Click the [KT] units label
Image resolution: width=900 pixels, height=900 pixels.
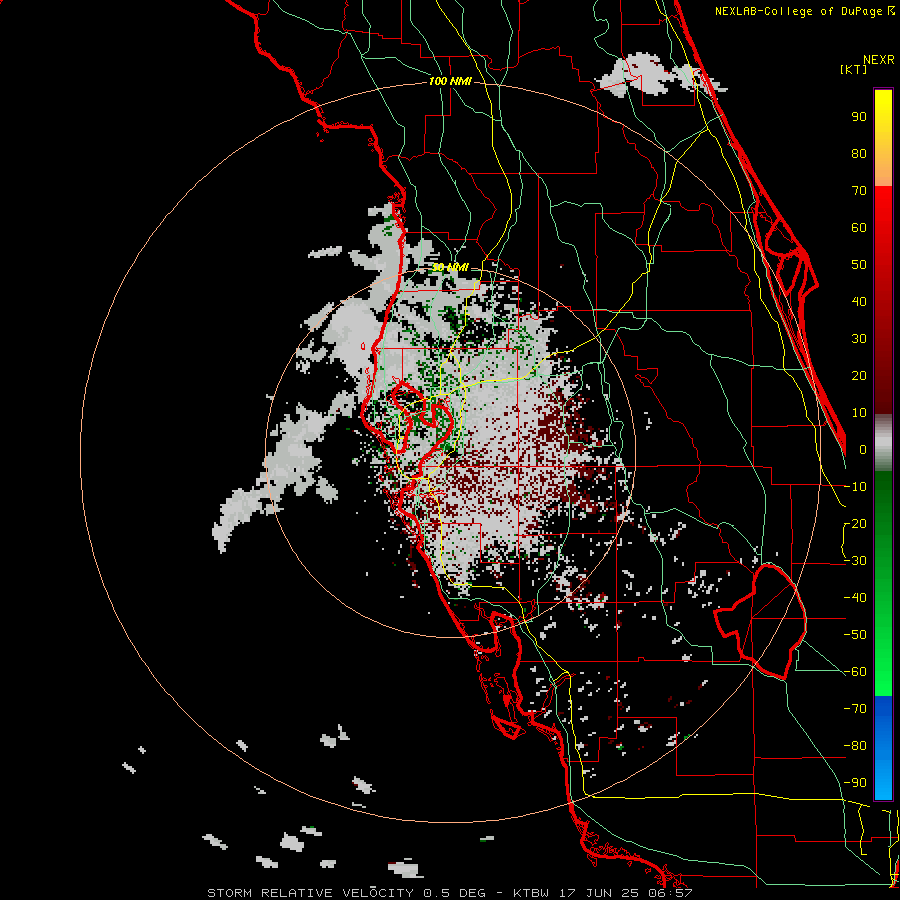853,69
